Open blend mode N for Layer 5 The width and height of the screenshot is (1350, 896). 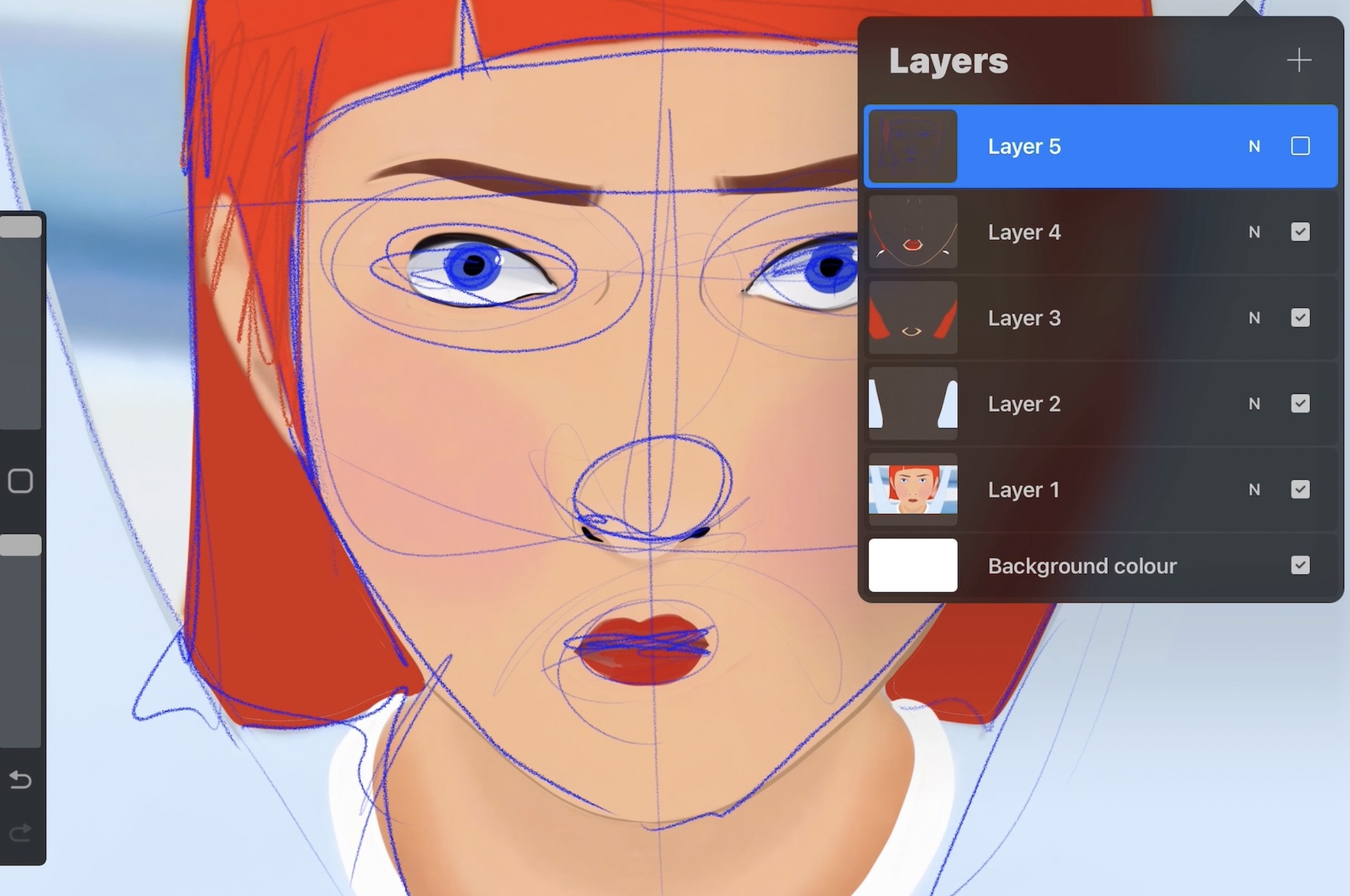(x=1254, y=146)
